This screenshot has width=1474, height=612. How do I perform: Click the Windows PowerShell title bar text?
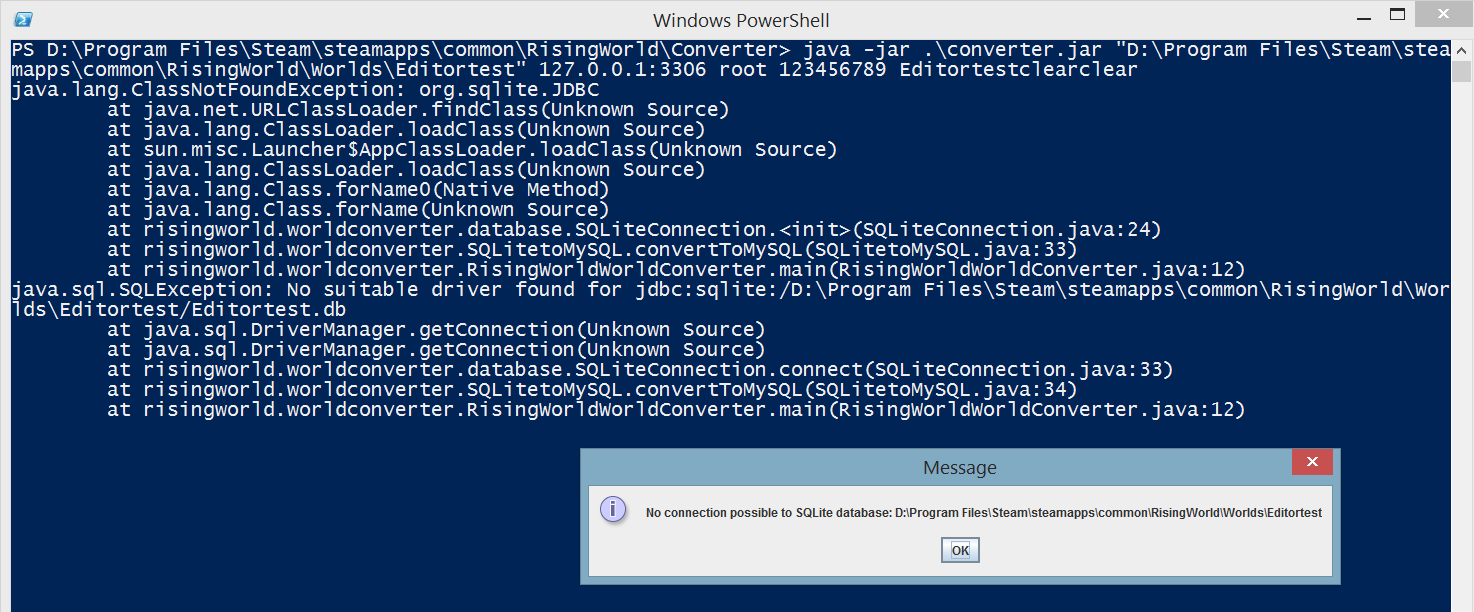tap(741, 20)
